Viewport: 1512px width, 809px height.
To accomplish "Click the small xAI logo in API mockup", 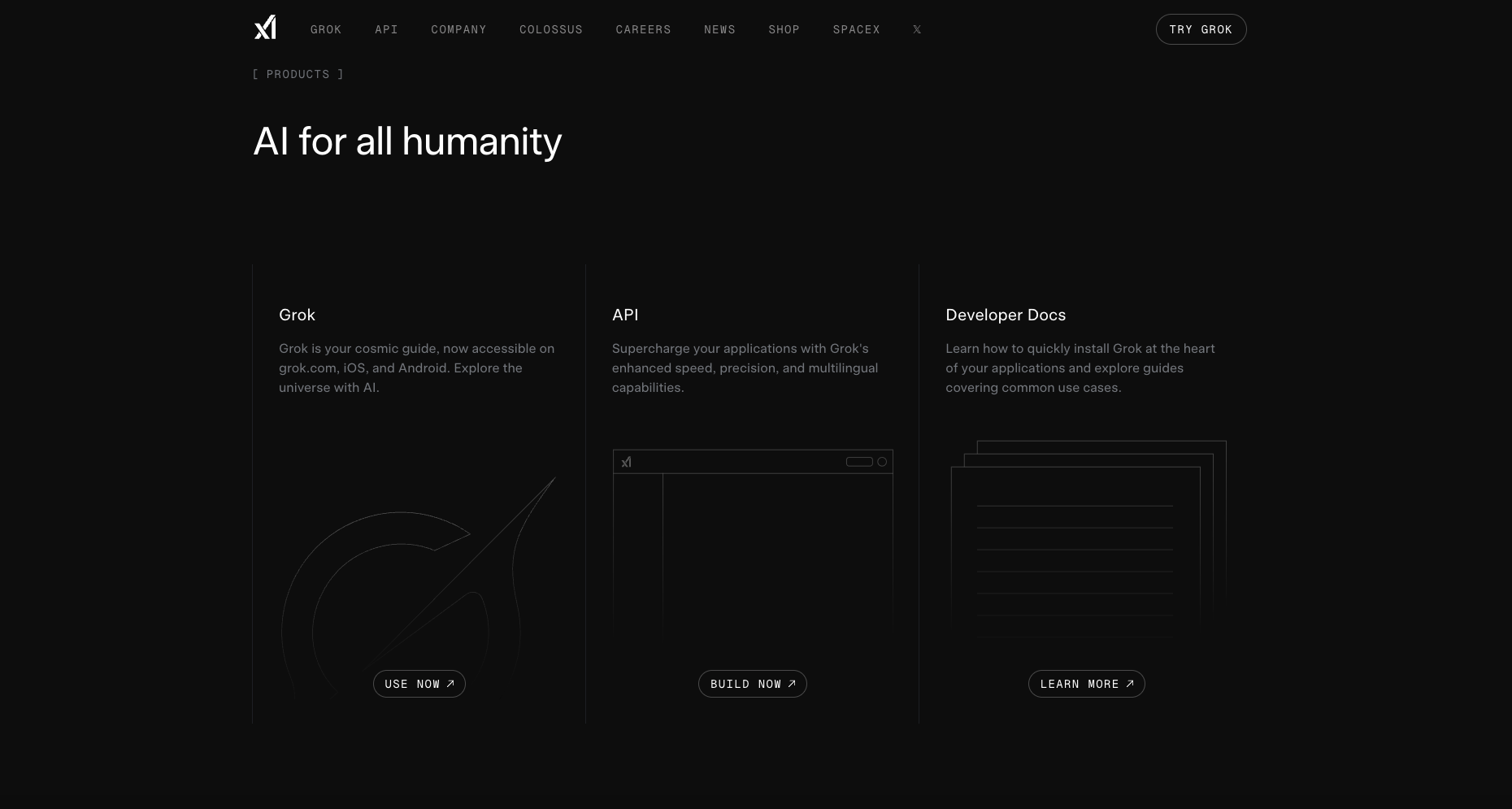I will pyautogui.click(x=626, y=462).
